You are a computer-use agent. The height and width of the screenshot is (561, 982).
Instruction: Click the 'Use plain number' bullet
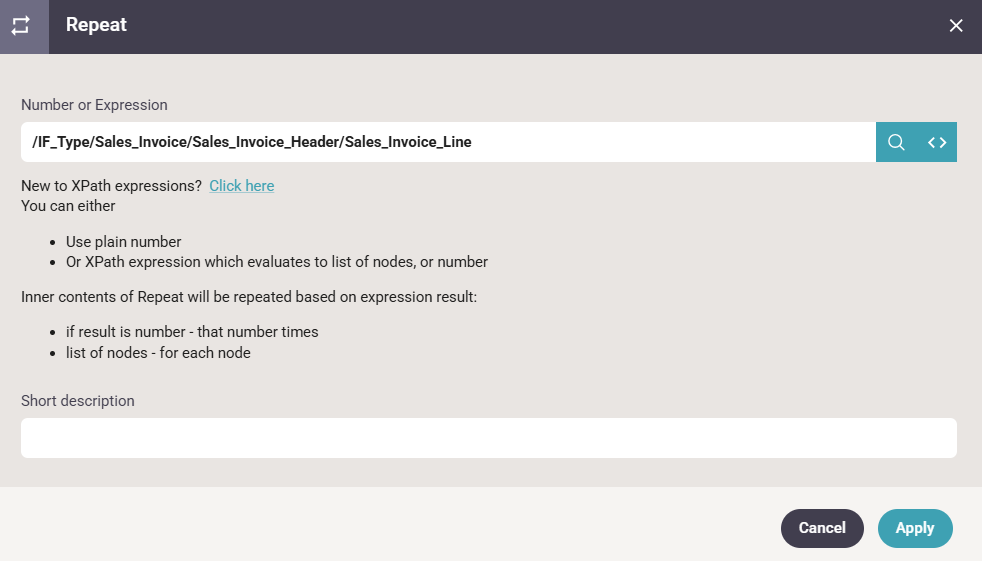pos(123,242)
